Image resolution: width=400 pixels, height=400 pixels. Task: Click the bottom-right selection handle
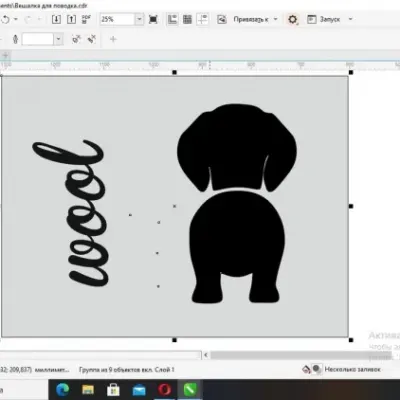pos(351,340)
